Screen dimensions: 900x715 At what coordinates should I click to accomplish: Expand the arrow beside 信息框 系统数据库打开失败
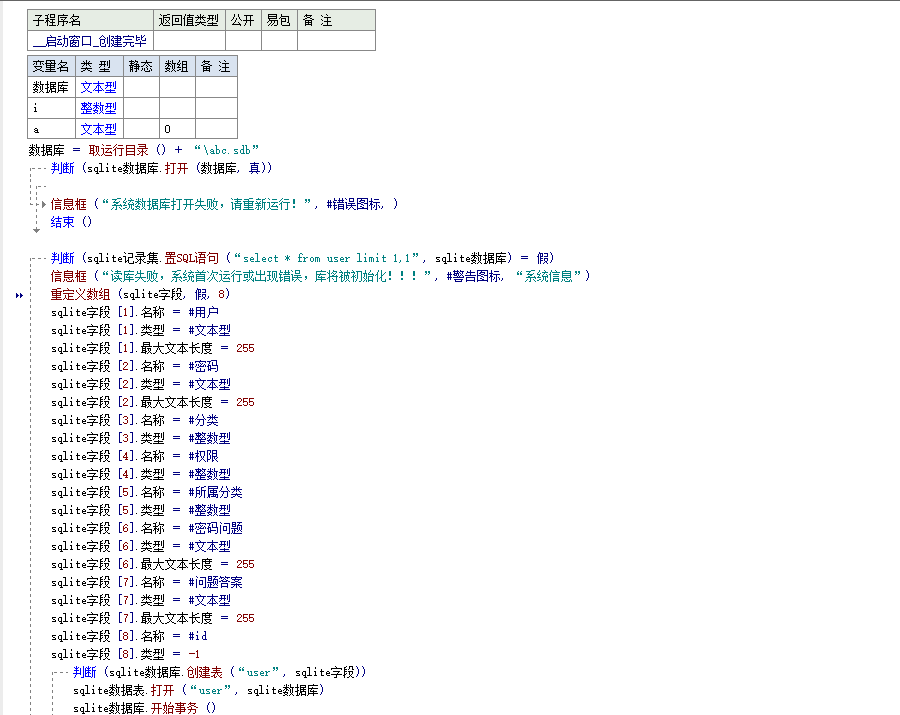click(x=44, y=204)
